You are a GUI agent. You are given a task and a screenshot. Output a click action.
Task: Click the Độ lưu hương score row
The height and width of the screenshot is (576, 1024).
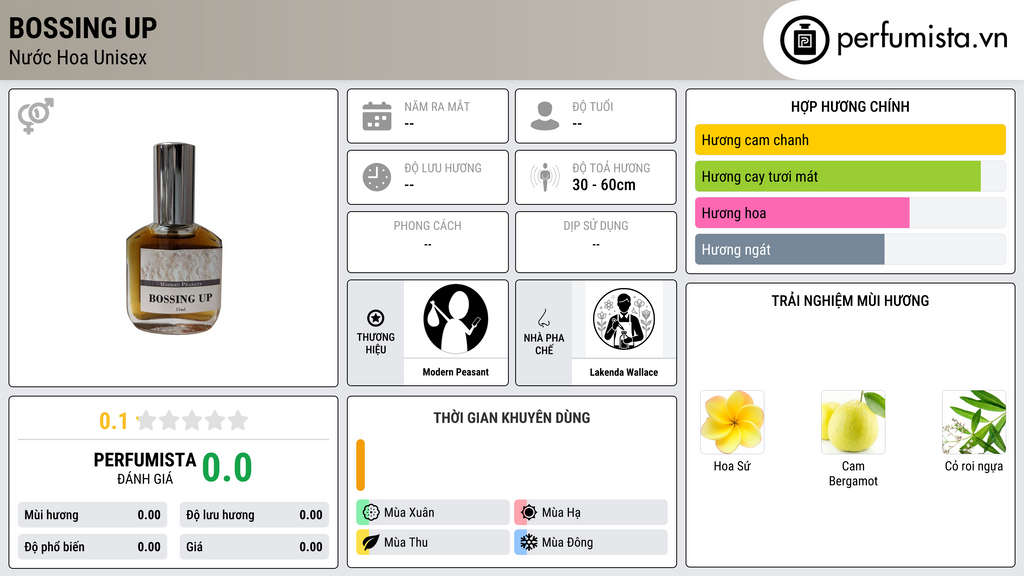coord(254,515)
